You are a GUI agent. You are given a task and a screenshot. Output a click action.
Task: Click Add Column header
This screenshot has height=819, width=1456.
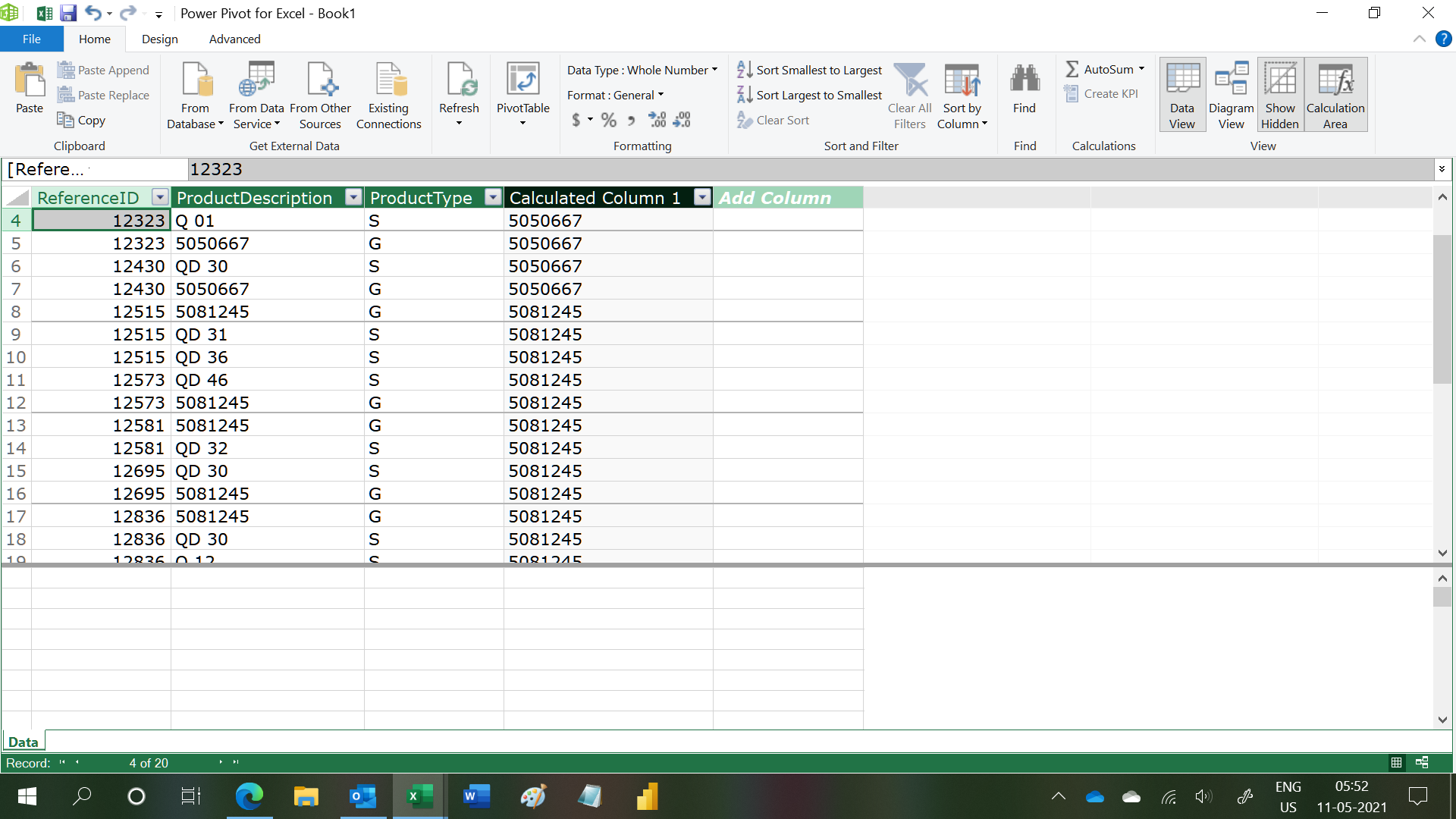point(787,197)
